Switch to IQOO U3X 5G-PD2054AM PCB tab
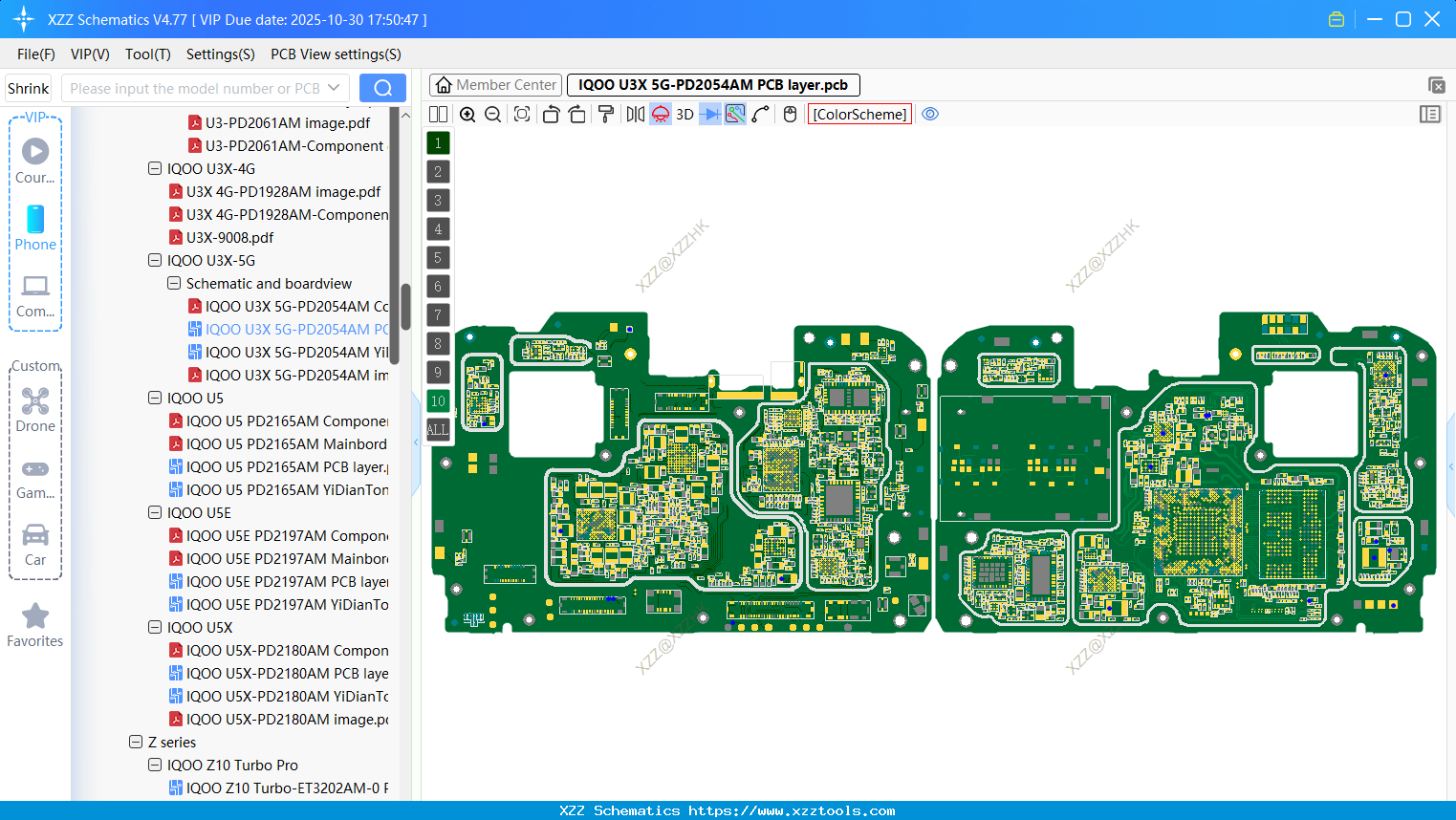1456x820 pixels. [713, 84]
